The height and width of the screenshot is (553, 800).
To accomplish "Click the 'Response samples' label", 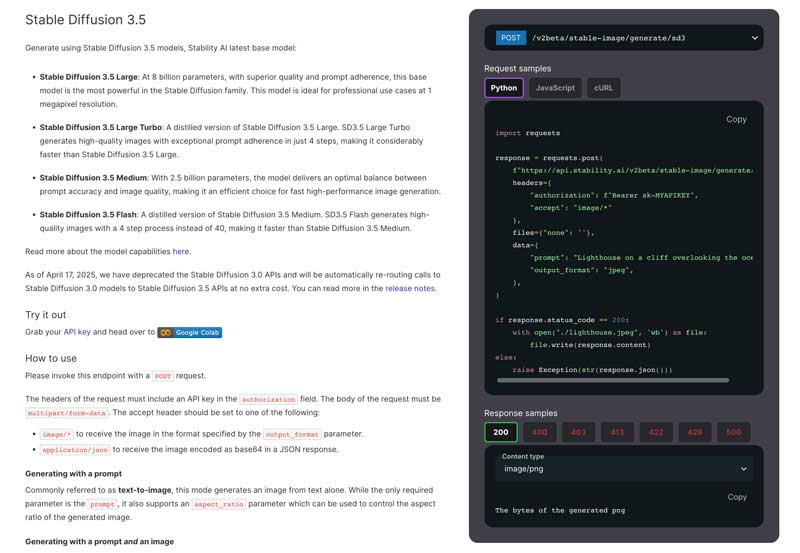I will [520, 413].
